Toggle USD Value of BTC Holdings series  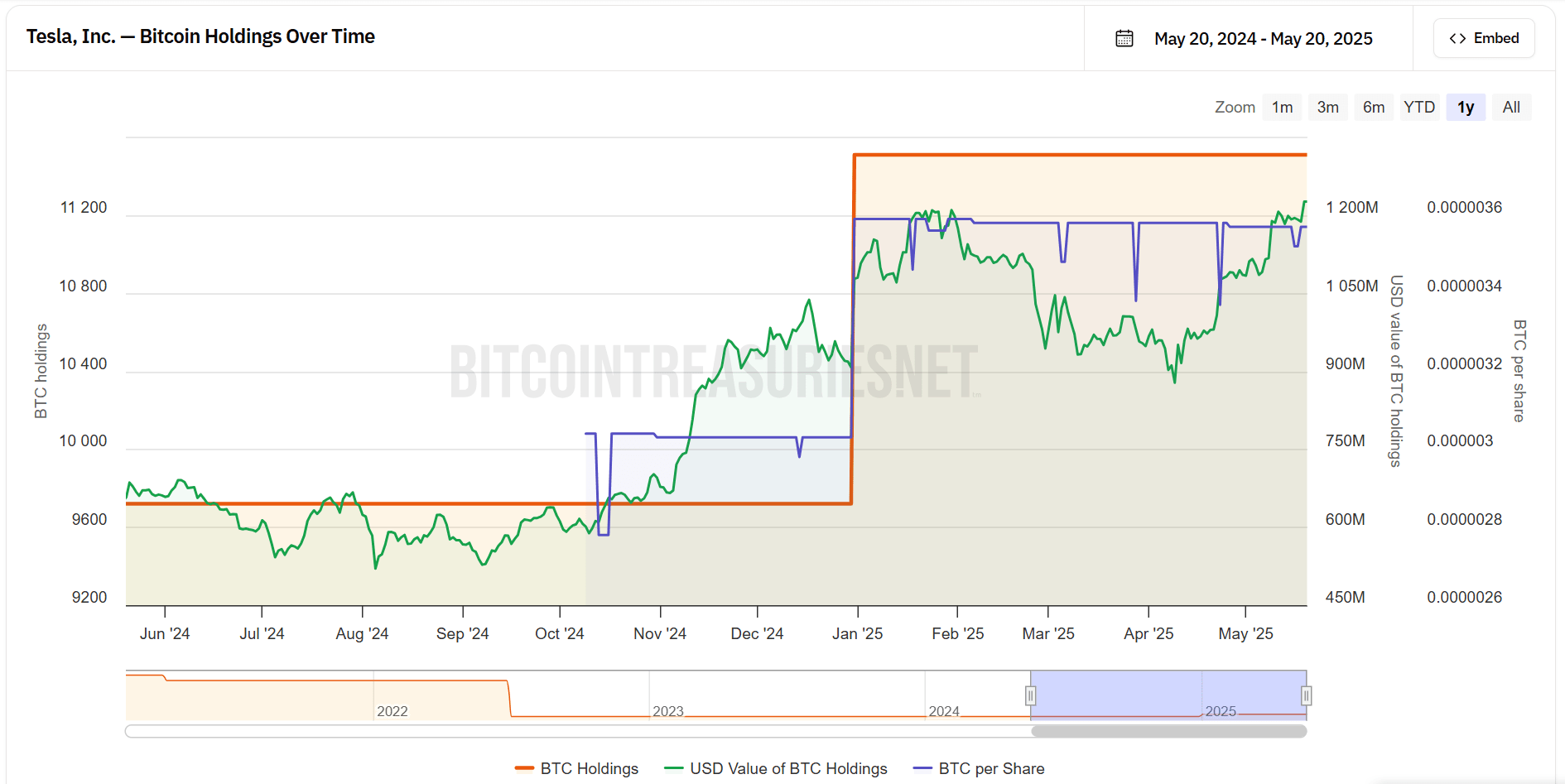[776, 768]
